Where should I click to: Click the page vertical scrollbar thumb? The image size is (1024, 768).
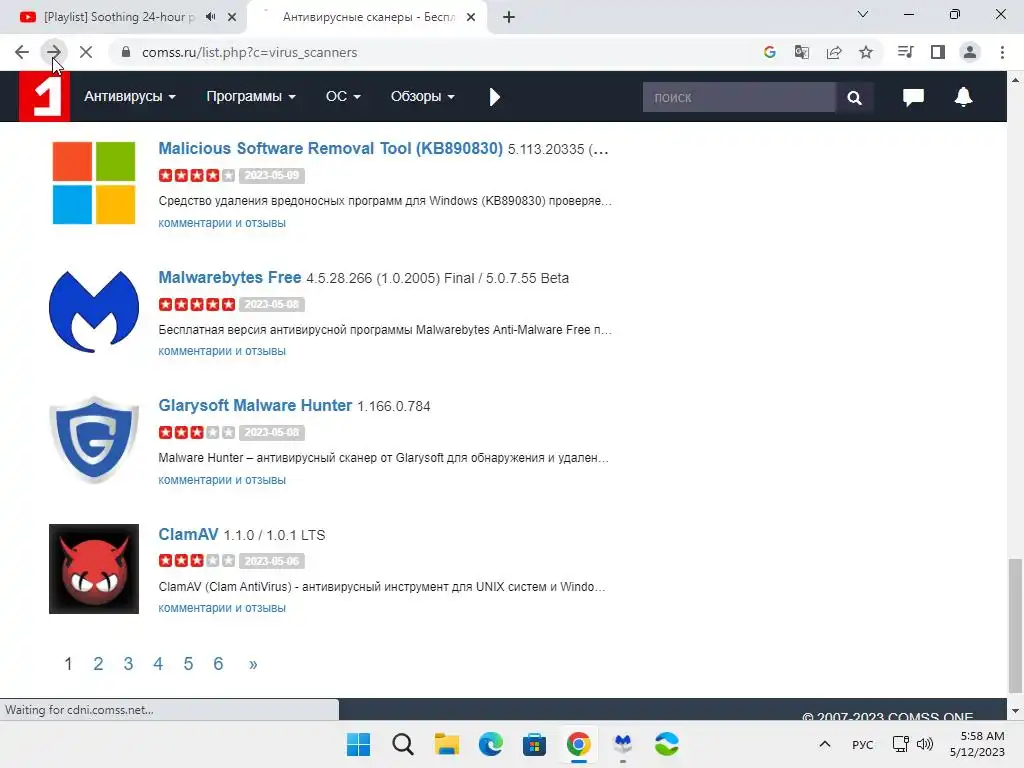pos(1015,625)
